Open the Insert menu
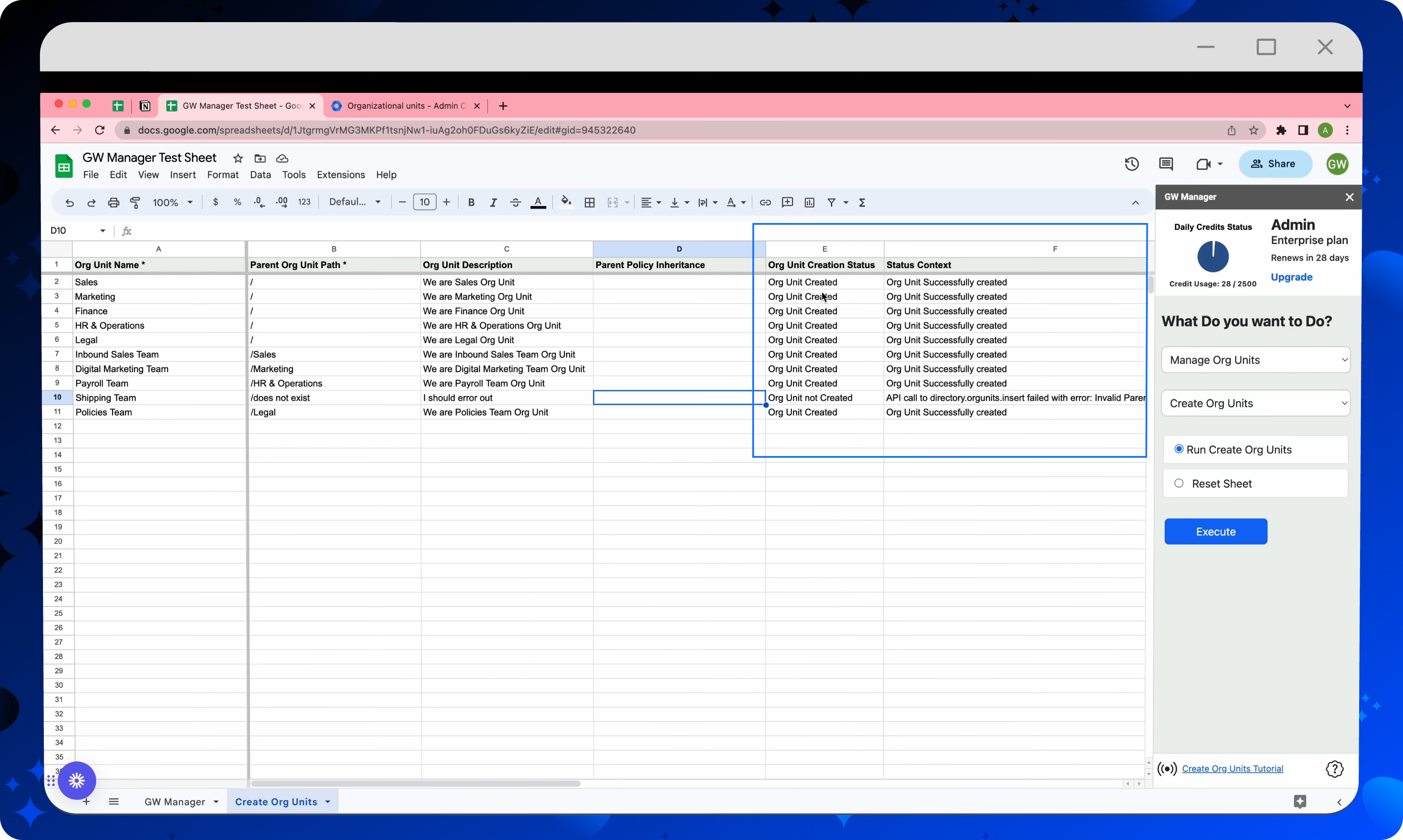This screenshot has height=840, width=1403. pyautogui.click(x=183, y=175)
